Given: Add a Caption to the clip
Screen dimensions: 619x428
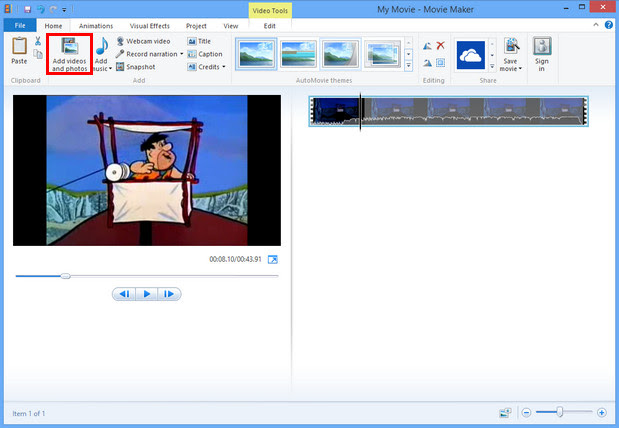Looking at the screenshot, I should point(205,54).
